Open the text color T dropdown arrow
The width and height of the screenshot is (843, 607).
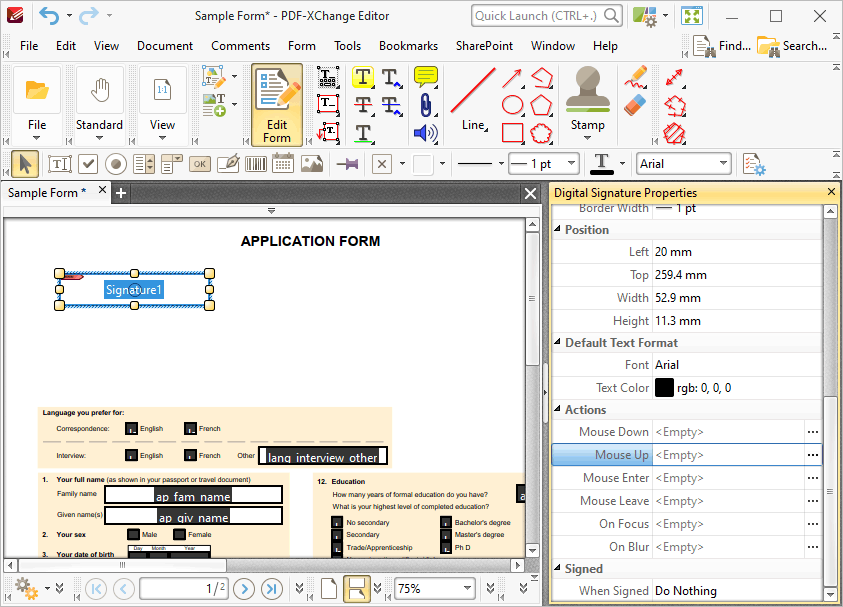(623, 164)
